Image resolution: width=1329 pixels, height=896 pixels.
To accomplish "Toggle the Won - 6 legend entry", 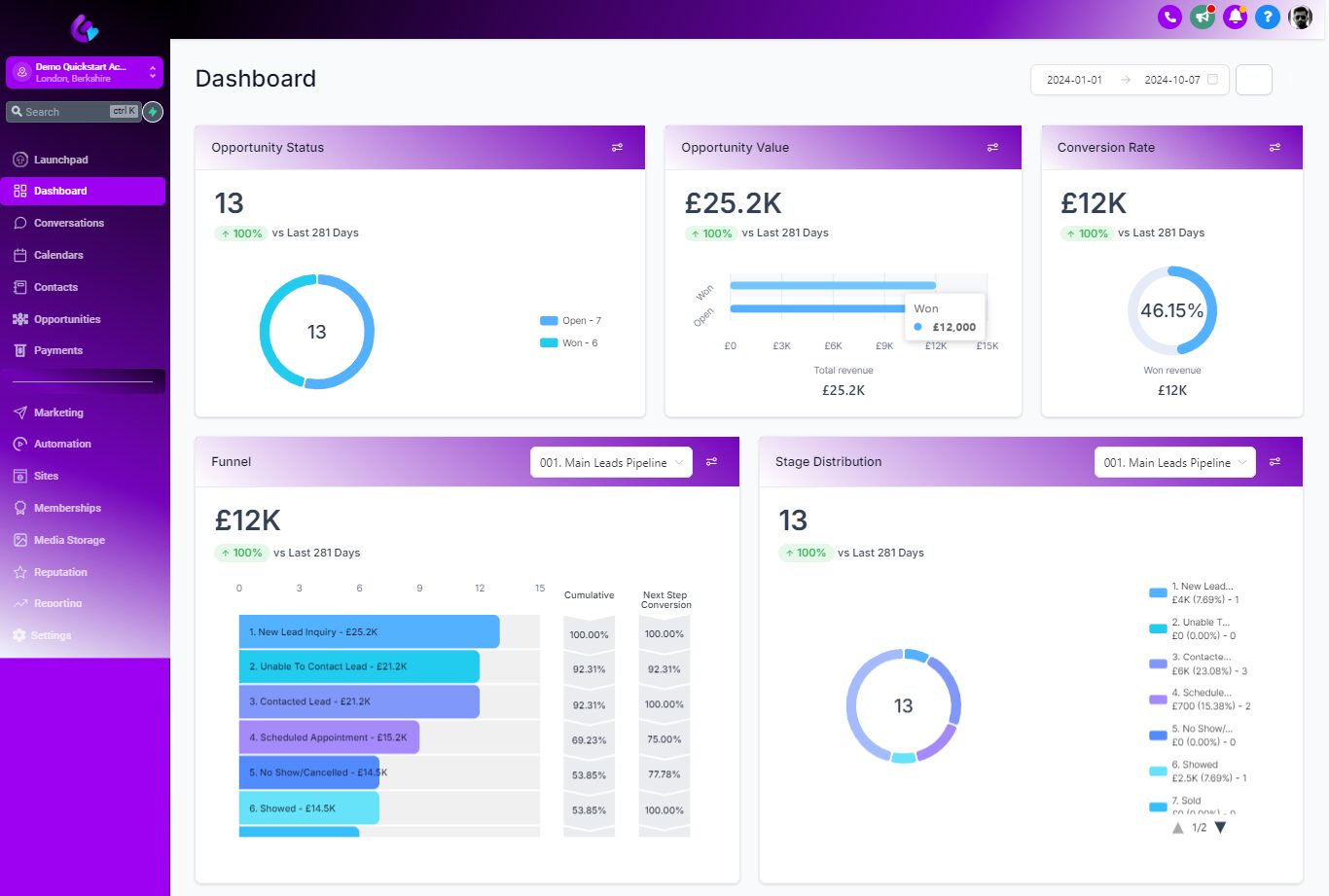I will [569, 343].
